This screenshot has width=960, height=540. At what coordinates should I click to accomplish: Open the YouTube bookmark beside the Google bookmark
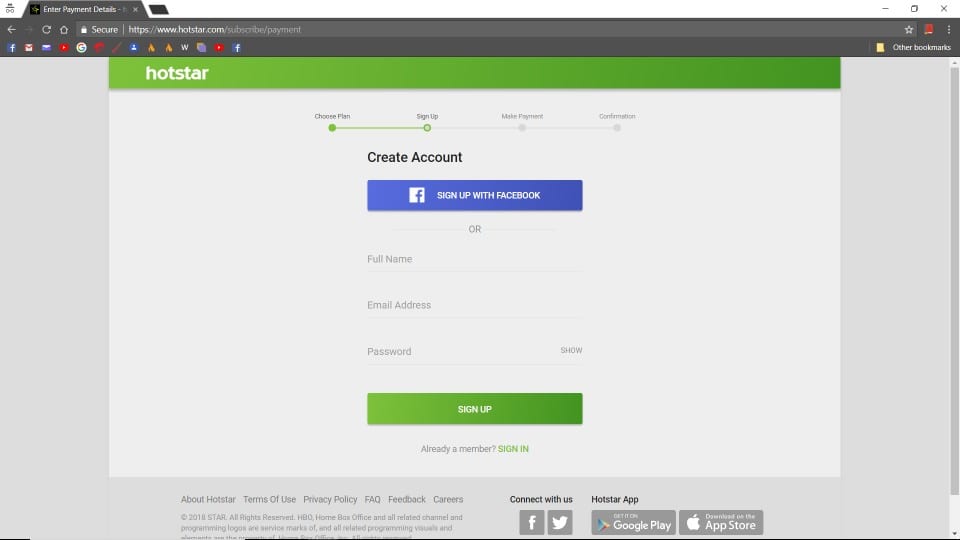click(x=64, y=47)
